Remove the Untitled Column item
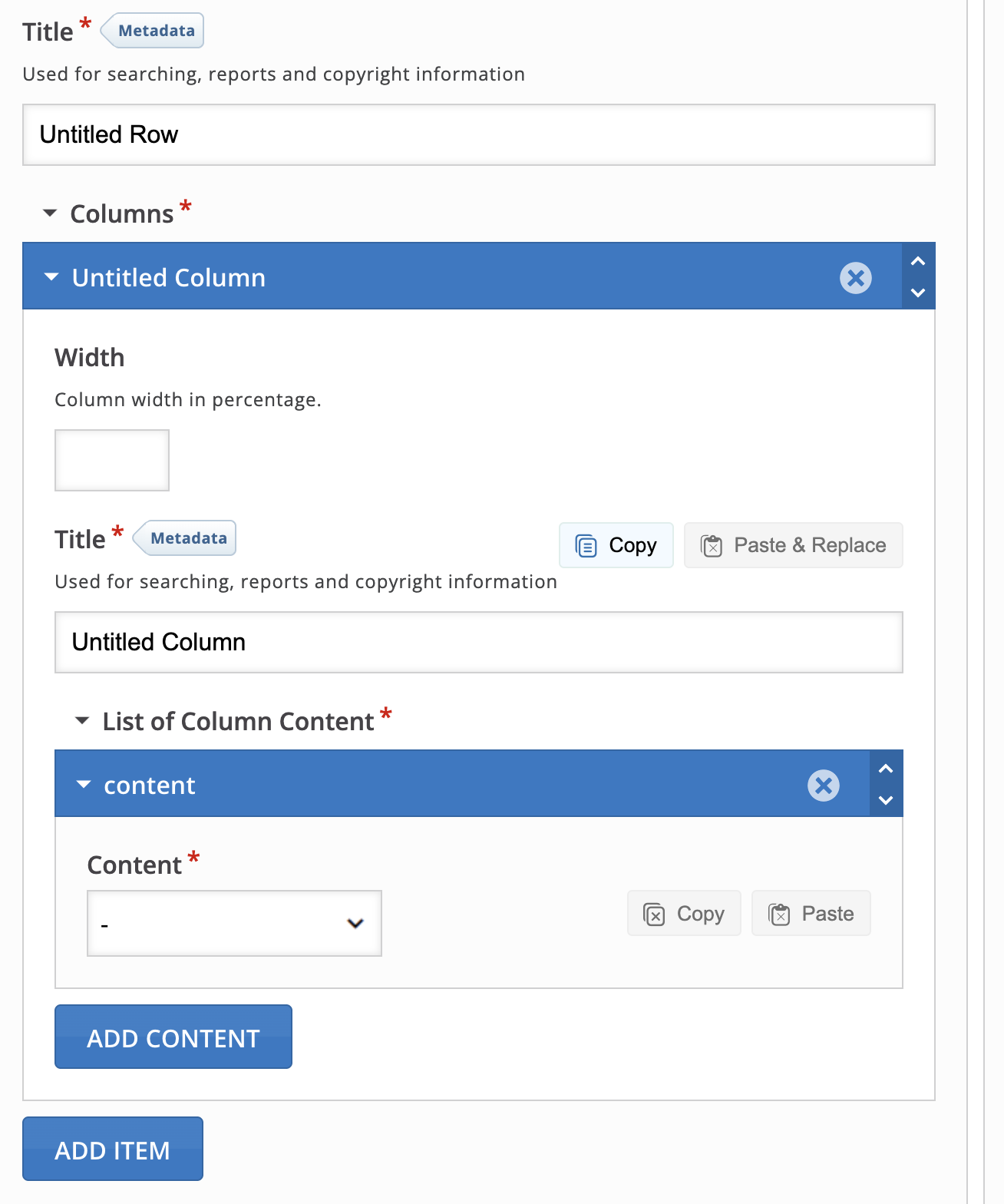Image resolution: width=1004 pixels, height=1204 pixels. (x=856, y=278)
